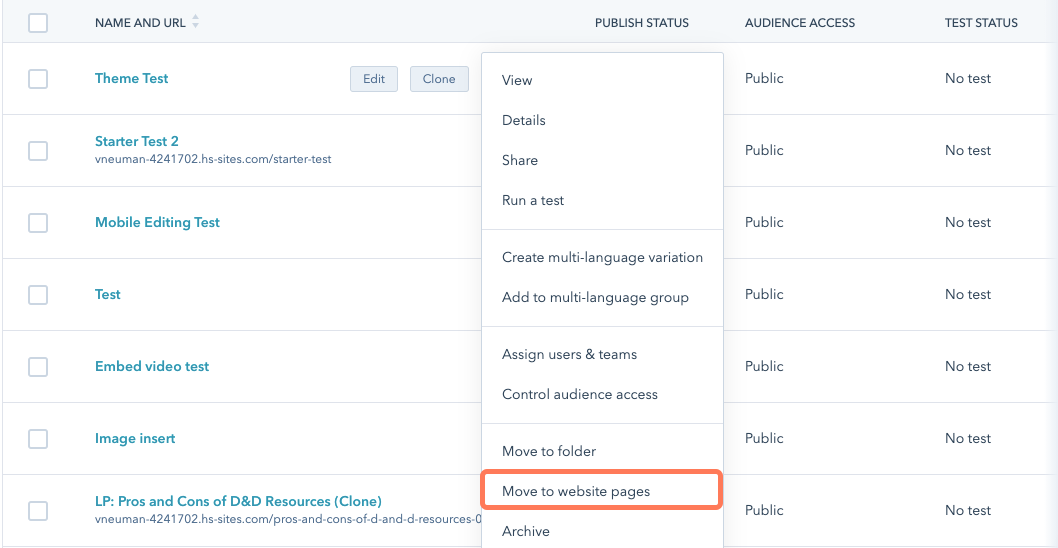The width and height of the screenshot is (1058, 548).
Task: Click Control audience access menu item
Action: point(580,394)
